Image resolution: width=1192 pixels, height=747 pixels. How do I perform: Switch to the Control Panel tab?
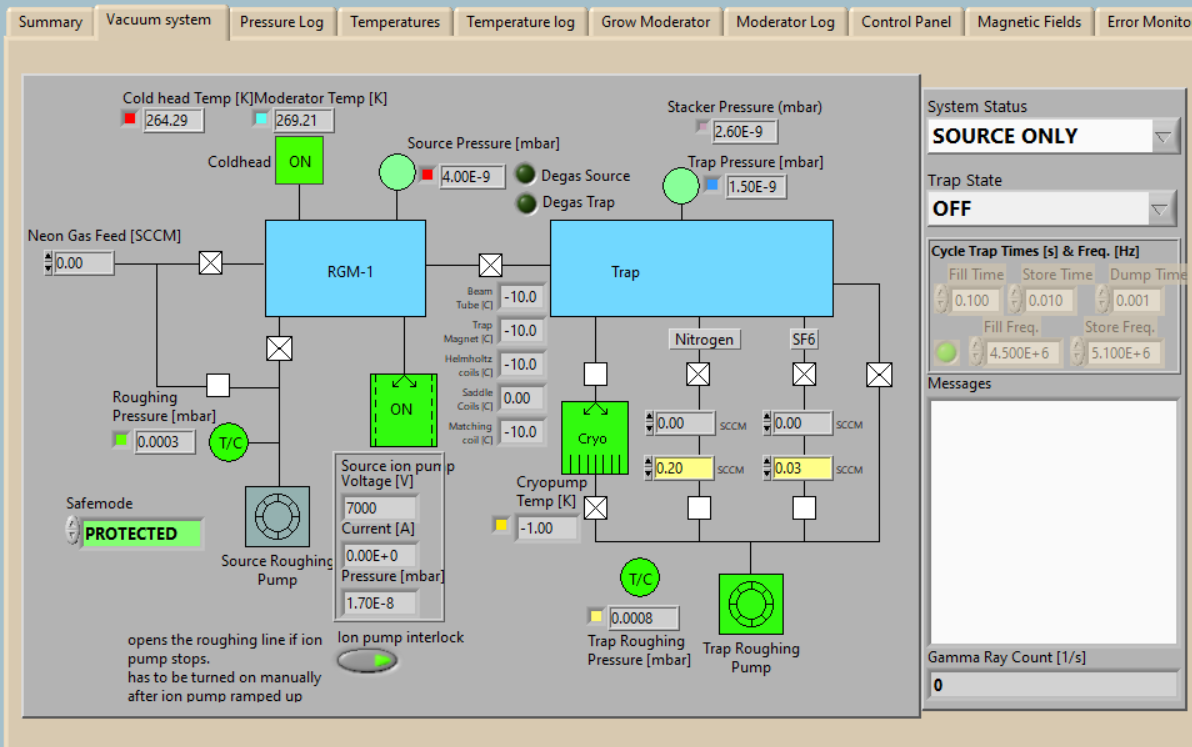[905, 22]
